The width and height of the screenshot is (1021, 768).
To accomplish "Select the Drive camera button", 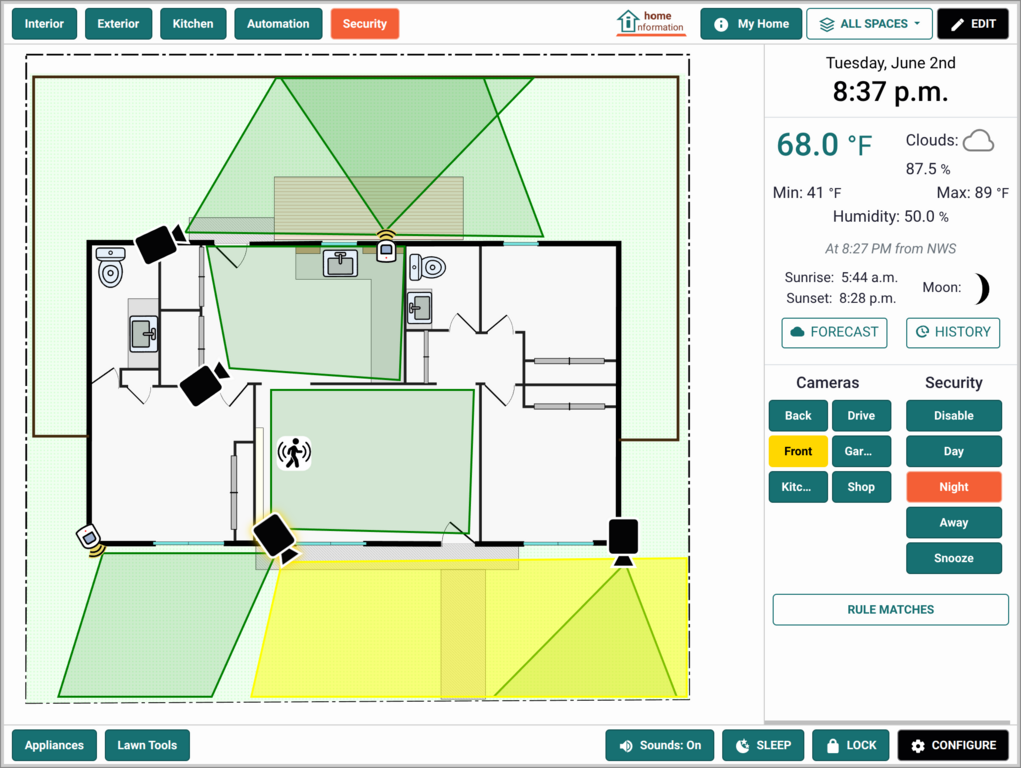I will (x=861, y=416).
